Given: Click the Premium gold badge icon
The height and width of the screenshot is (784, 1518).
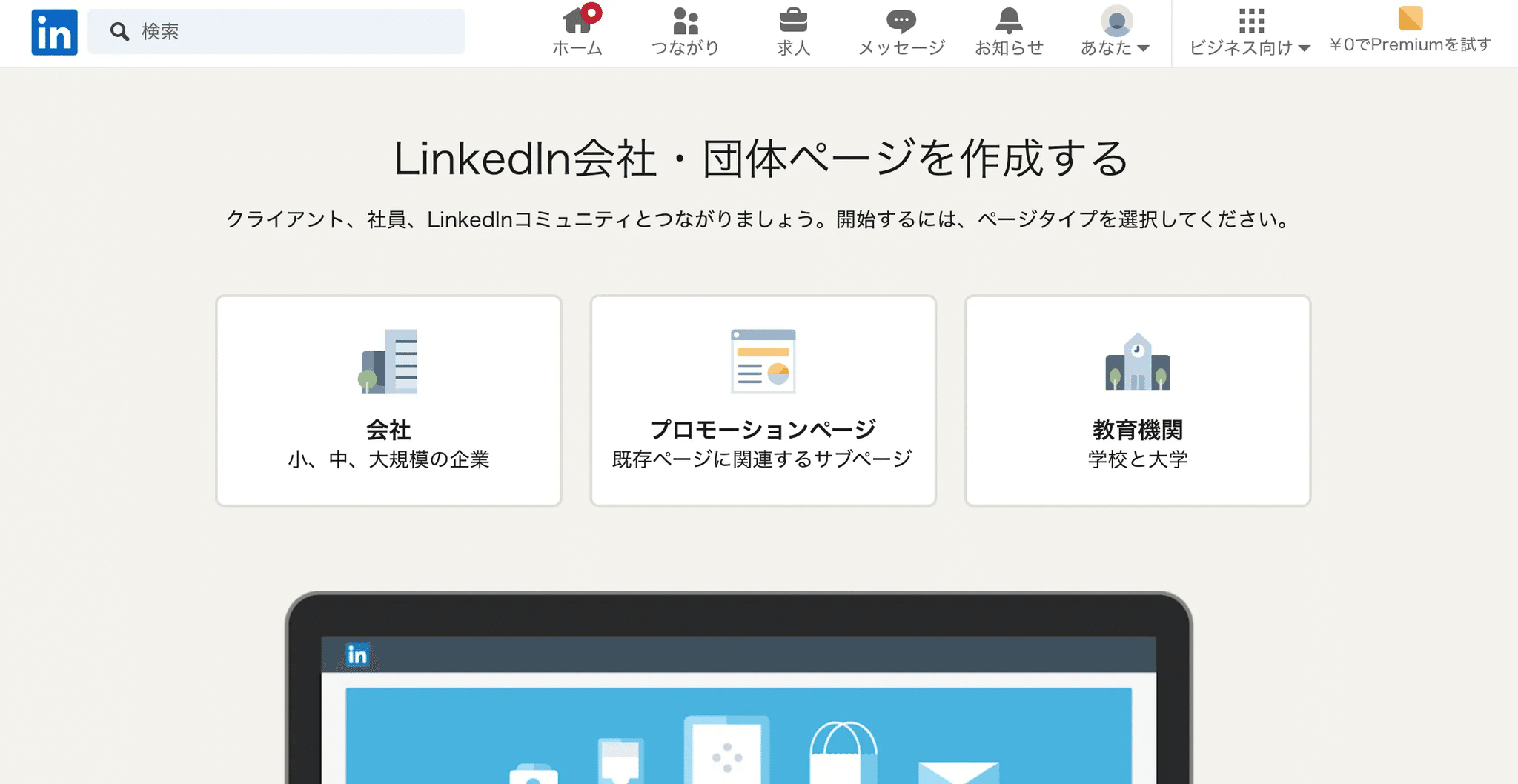Looking at the screenshot, I should (x=1411, y=18).
